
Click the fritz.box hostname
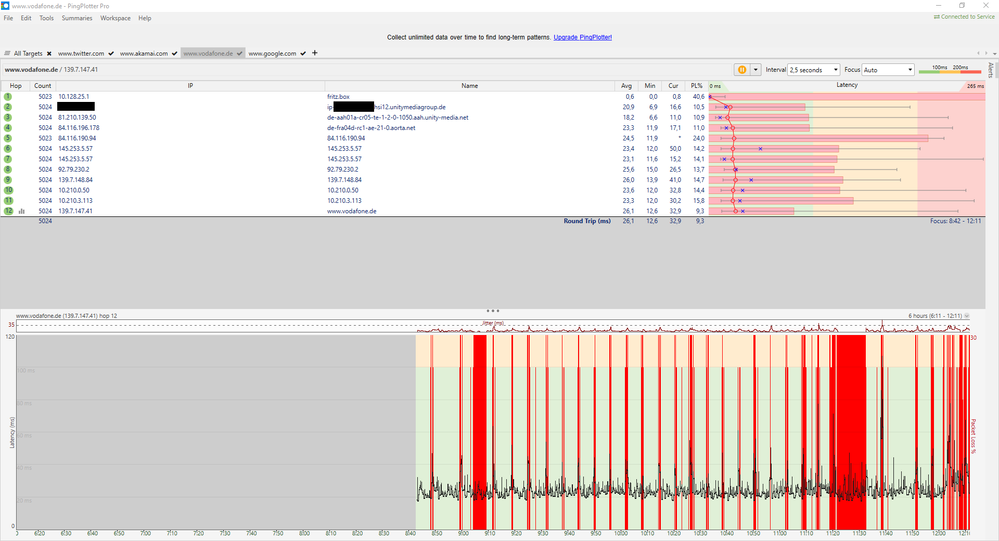[338, 96]
